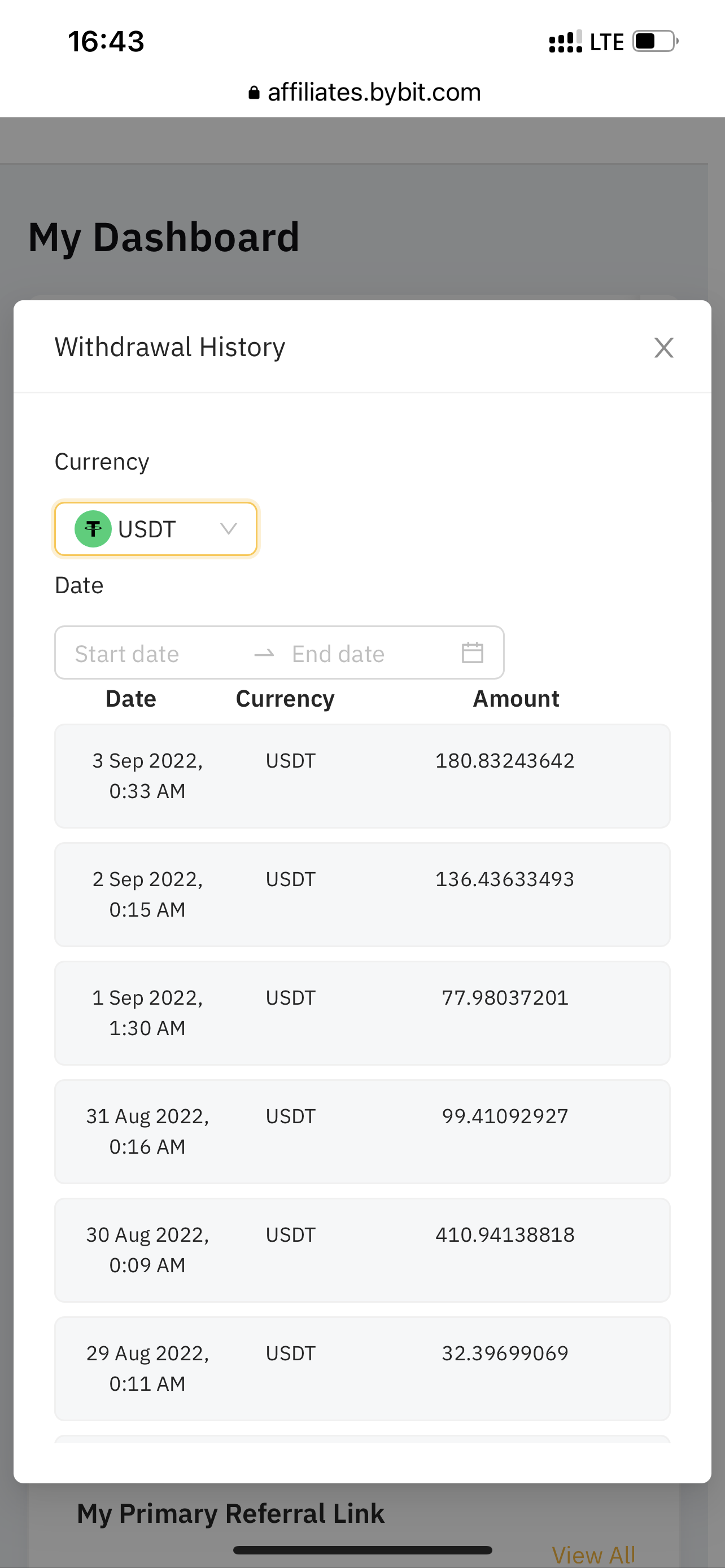Select the 31 Aug 2022 withdrawal row

tap(362, 1132)
